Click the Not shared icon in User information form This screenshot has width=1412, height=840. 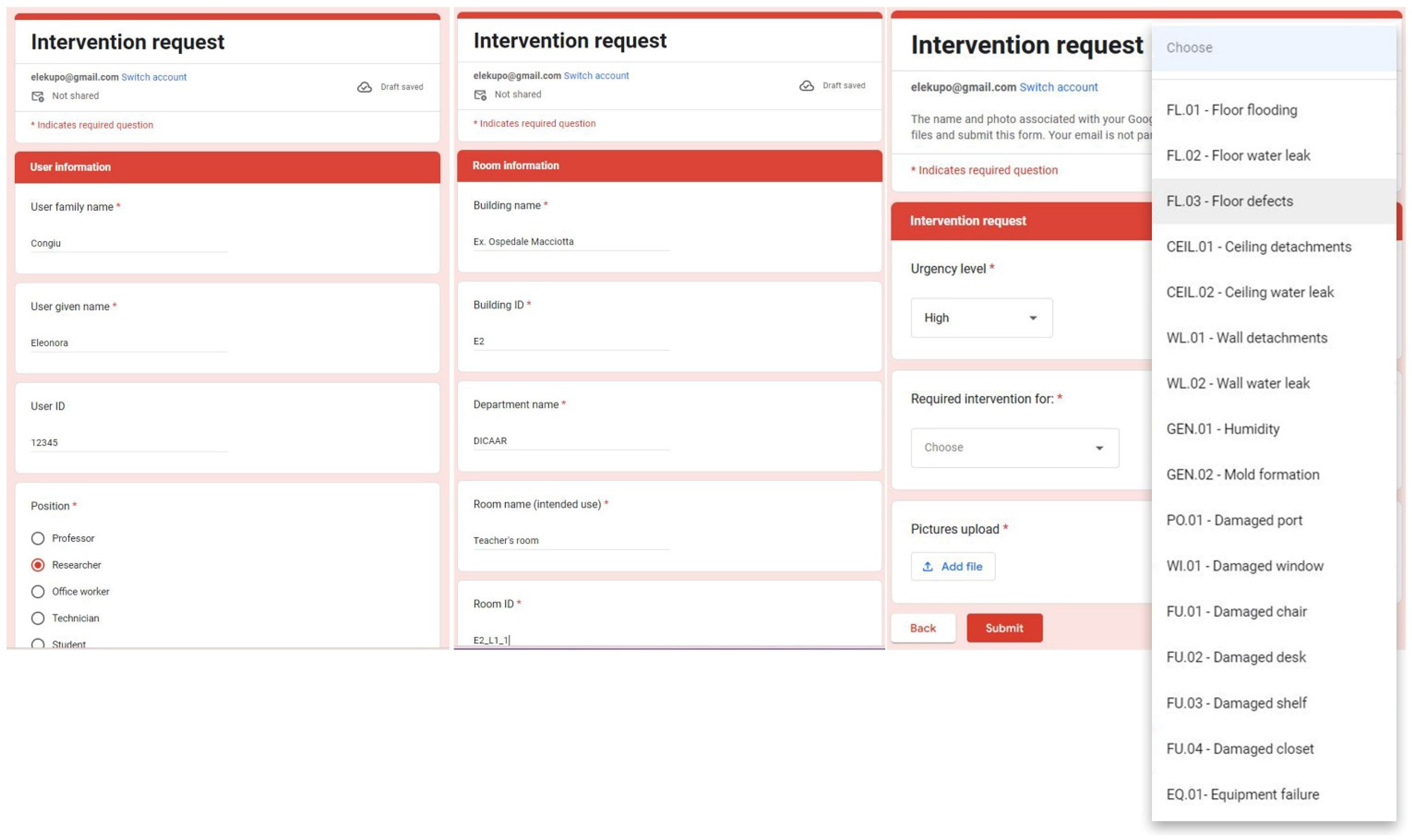38,96
